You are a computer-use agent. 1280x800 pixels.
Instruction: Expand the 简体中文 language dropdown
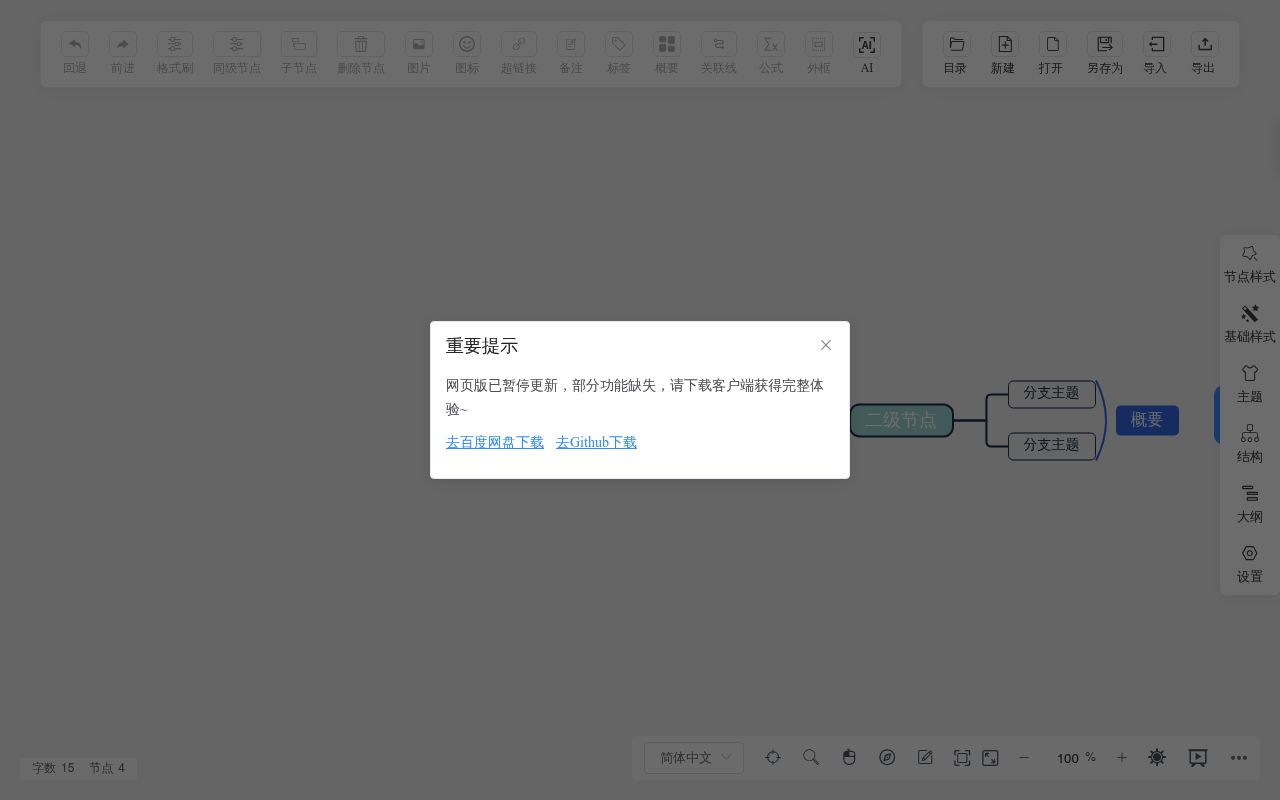694,758
